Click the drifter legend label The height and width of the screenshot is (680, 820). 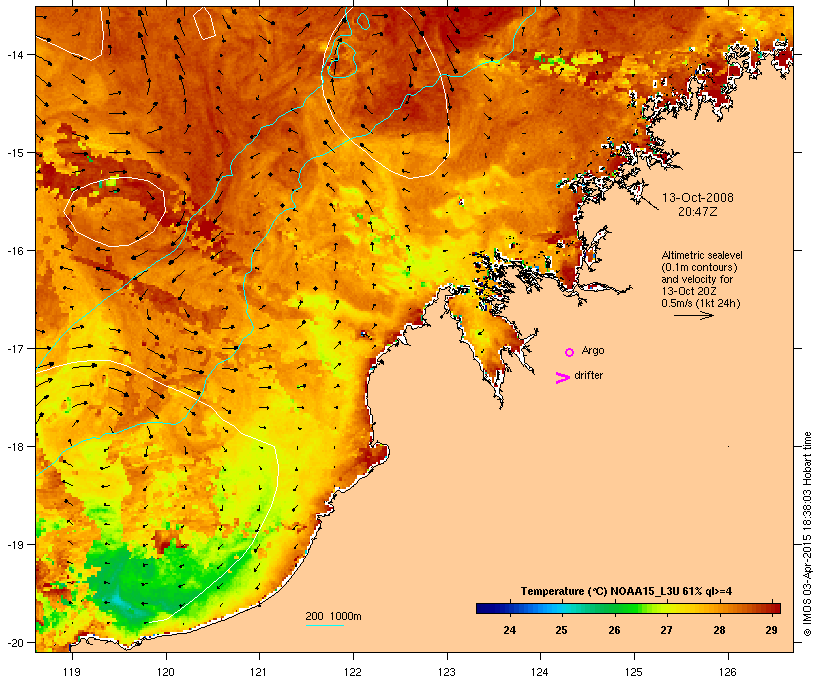[x=588, y=375]
